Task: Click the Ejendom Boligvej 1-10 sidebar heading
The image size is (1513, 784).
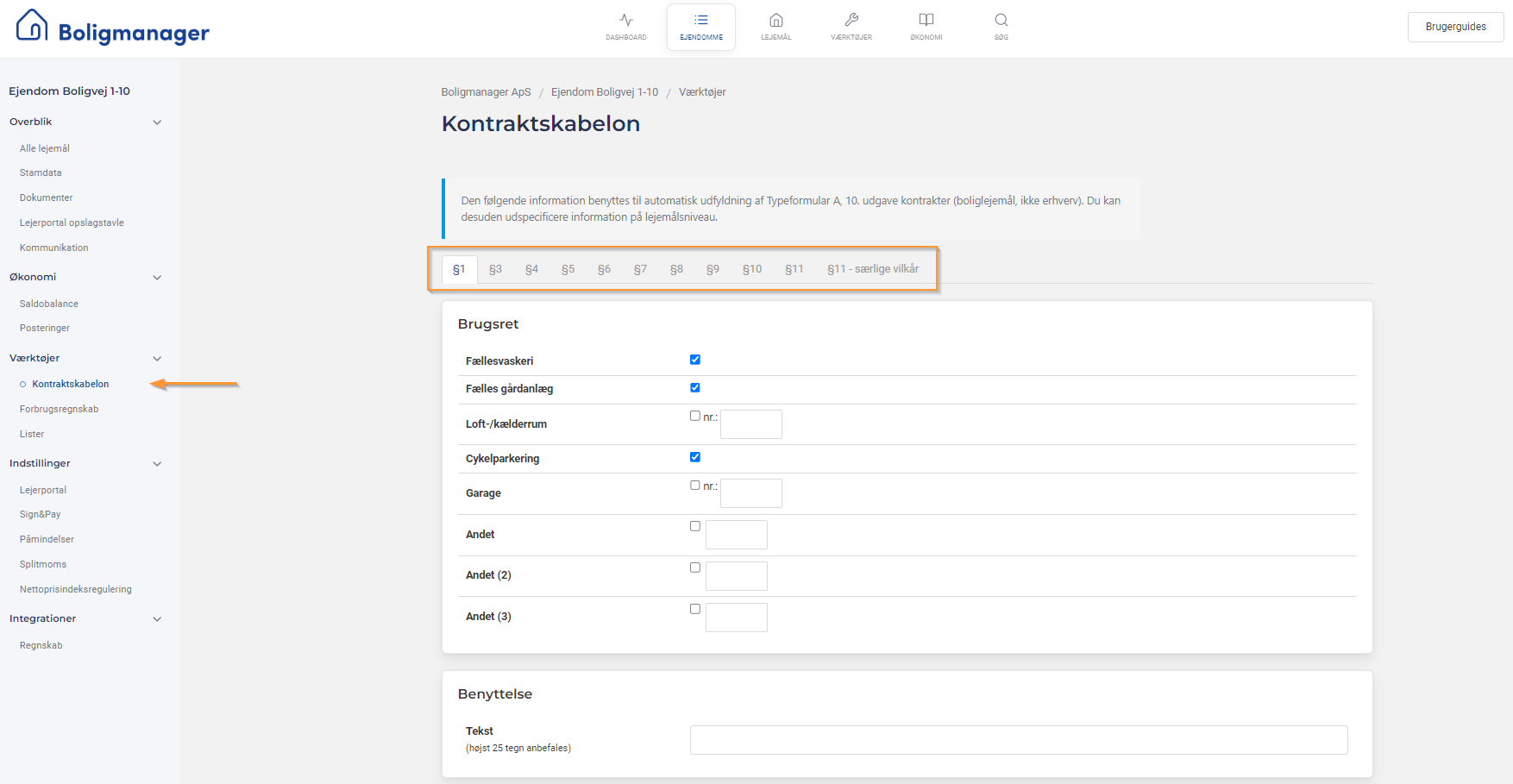Action: tap(70, 91)
